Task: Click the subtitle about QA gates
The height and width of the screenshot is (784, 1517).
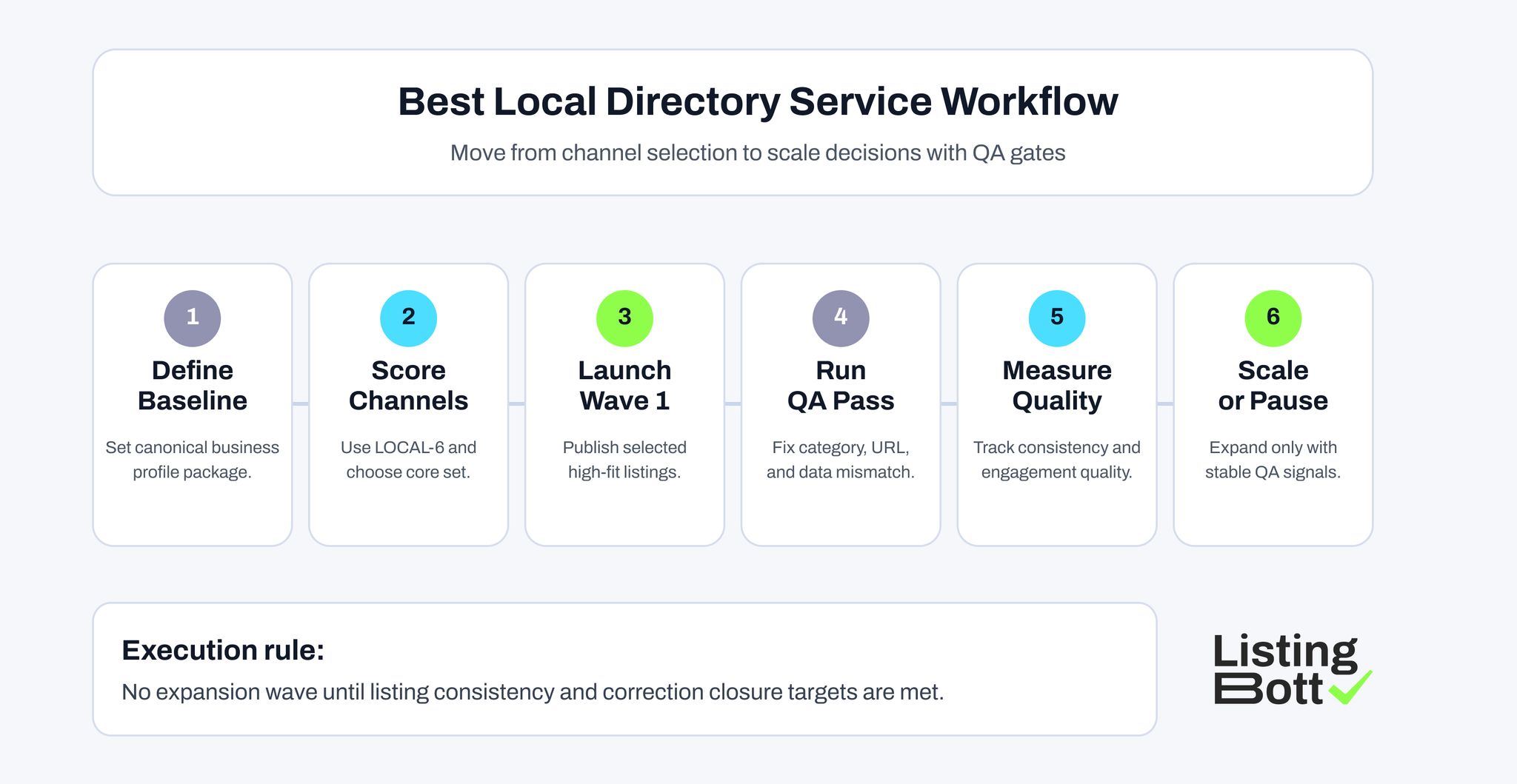Action: (x=758, y=154)
